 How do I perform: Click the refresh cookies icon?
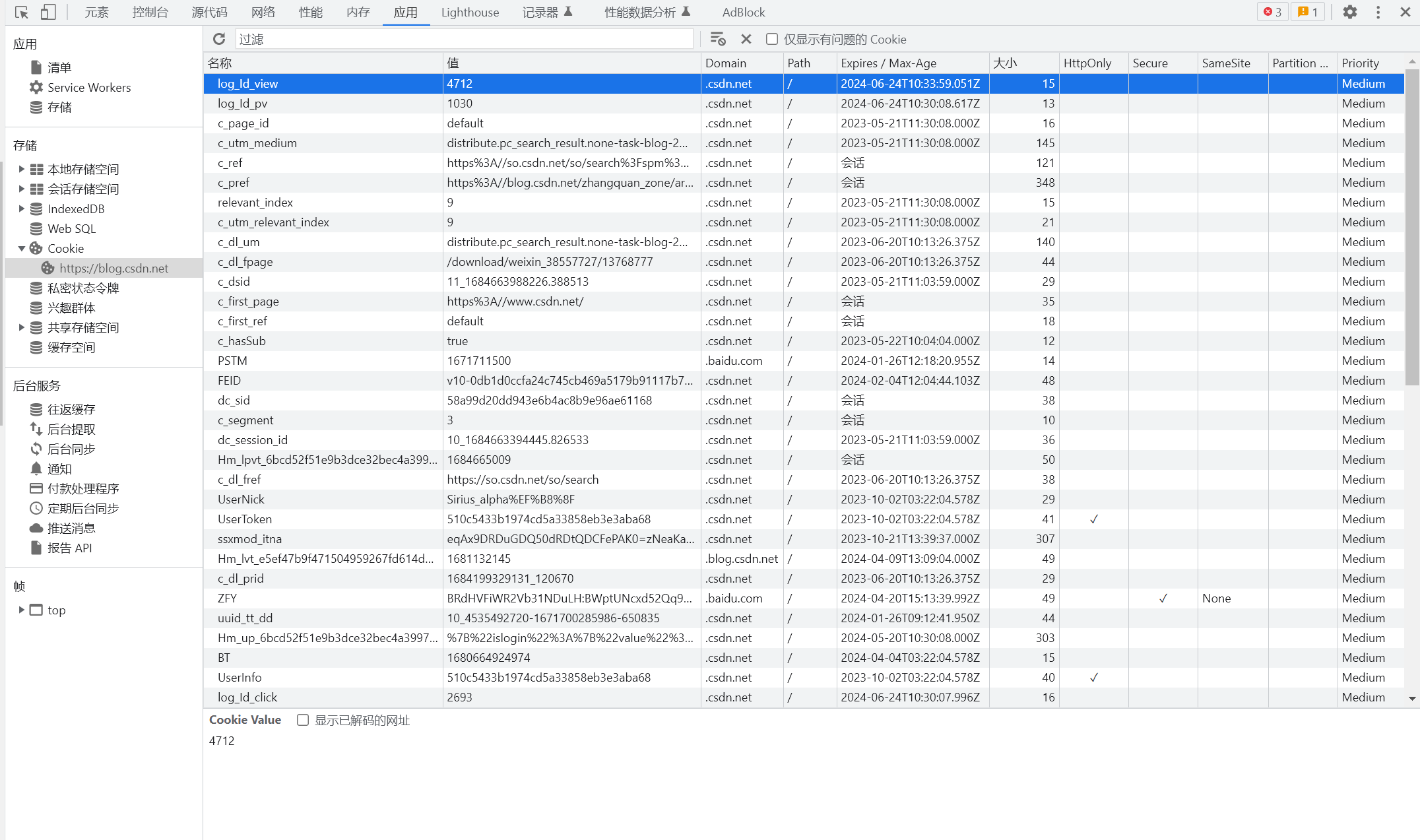[x=219, y=39]
